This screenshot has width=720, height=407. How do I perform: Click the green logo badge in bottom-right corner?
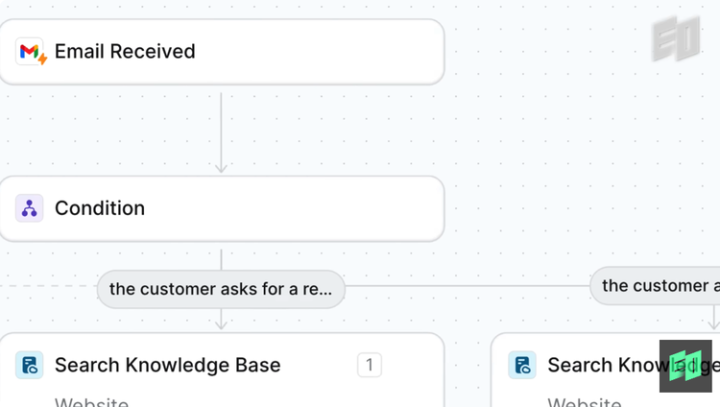click(x=685, y=365)
